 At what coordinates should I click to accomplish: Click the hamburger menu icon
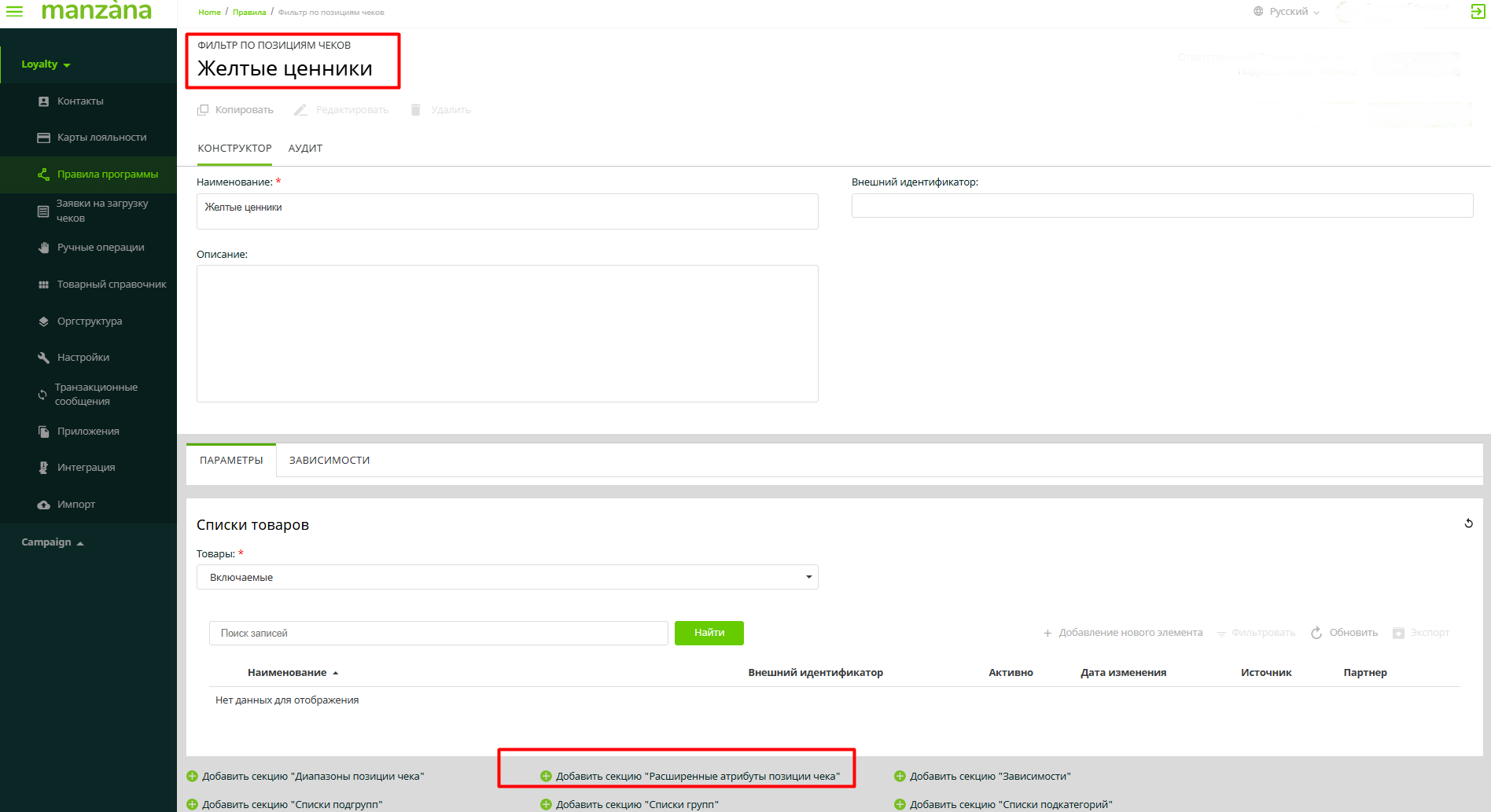(14, 11)
